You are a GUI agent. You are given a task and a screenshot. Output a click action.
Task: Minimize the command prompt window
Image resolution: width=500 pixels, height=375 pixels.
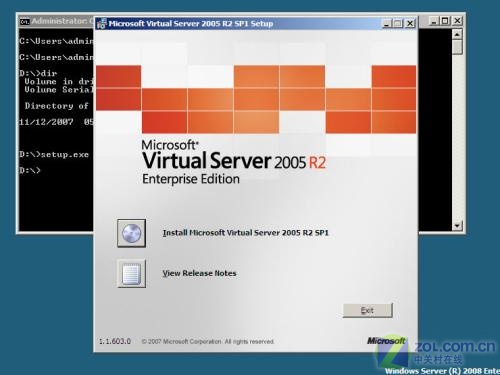[433, 21]
